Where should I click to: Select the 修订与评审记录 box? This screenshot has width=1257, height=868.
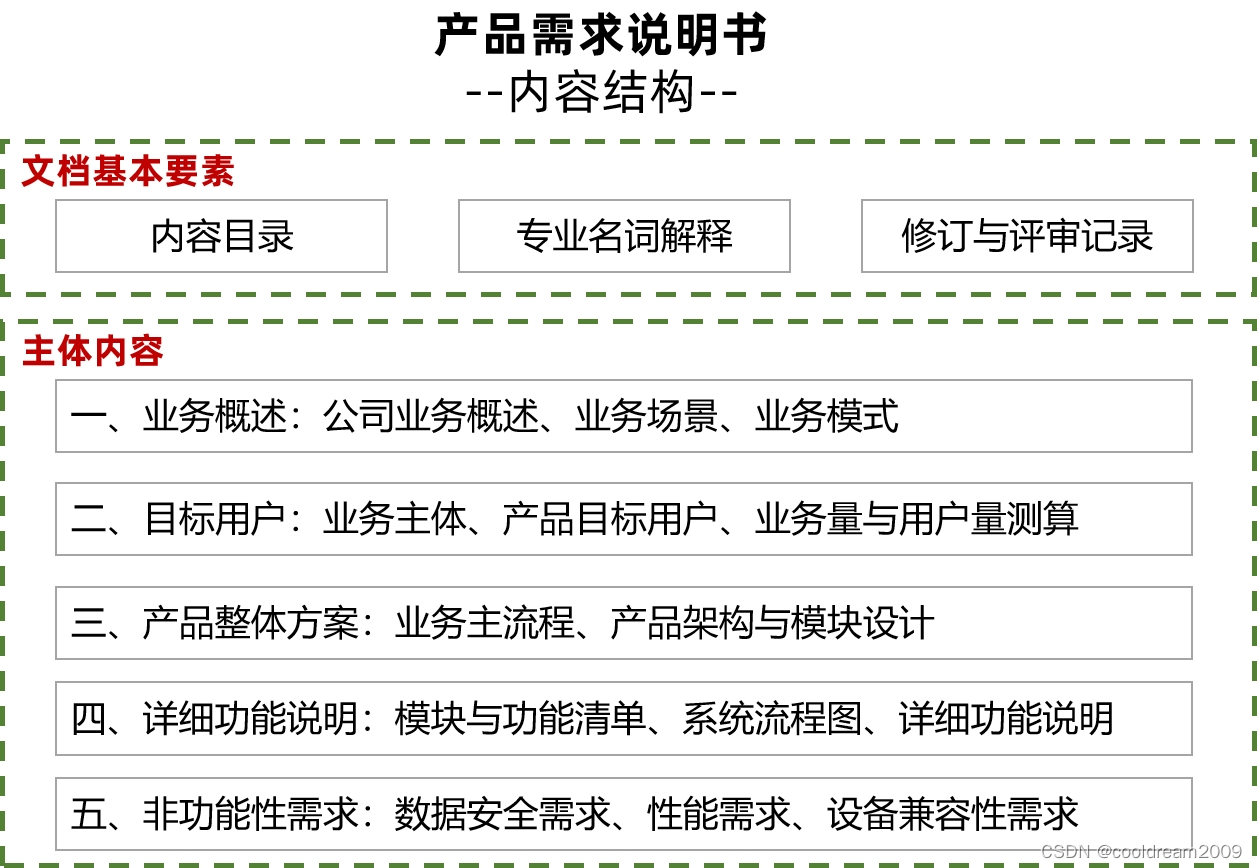click(x=1027, y=236)
